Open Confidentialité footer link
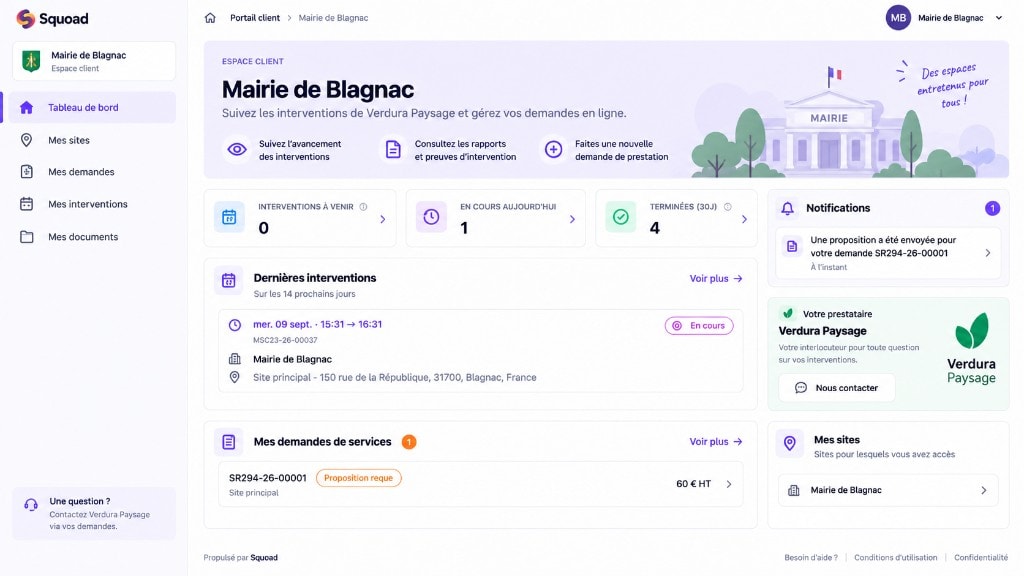Screen dimensions: 1024x576 coord(981,558)
